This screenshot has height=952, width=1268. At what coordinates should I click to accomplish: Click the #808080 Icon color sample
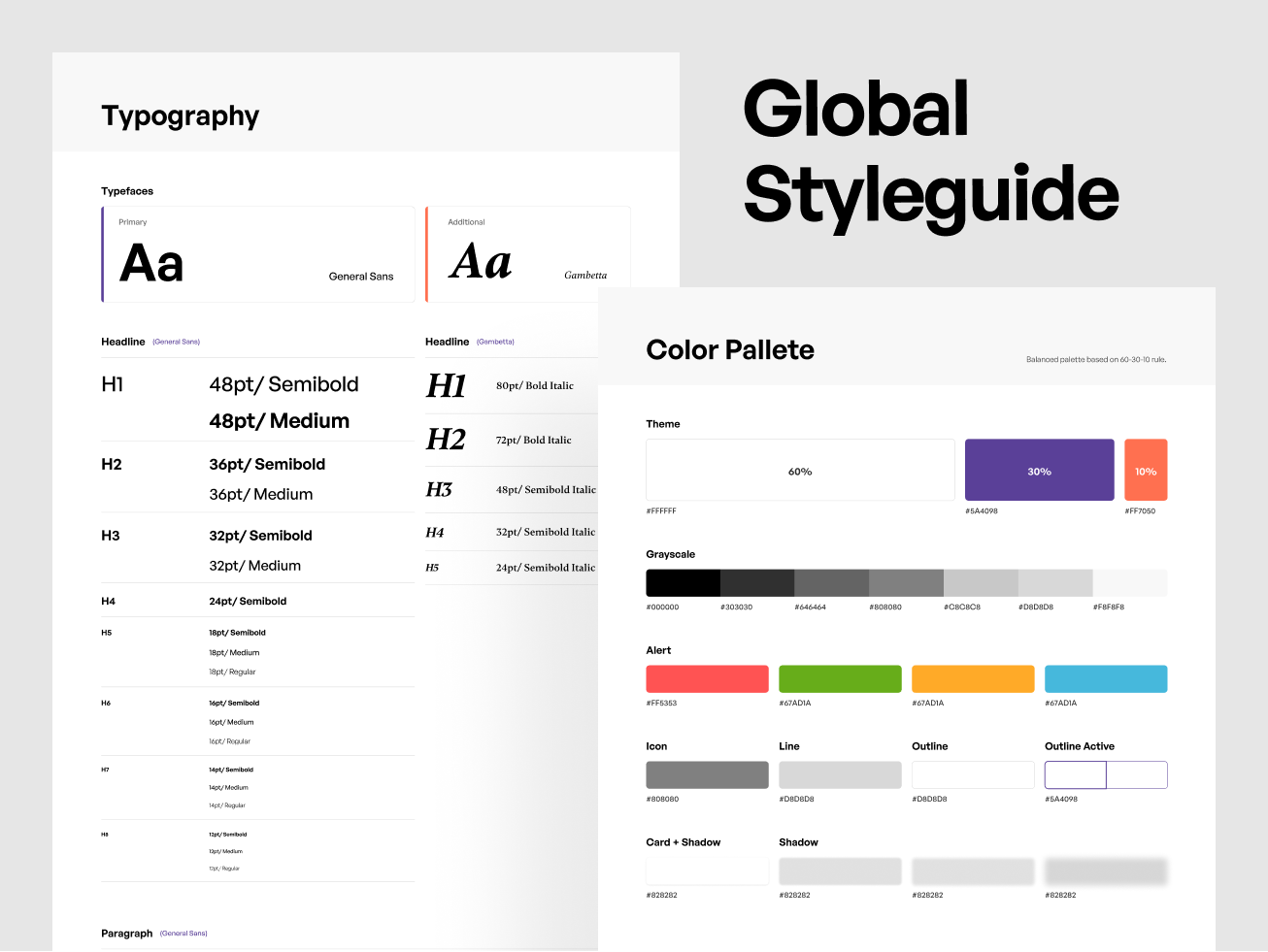point(707,774)
